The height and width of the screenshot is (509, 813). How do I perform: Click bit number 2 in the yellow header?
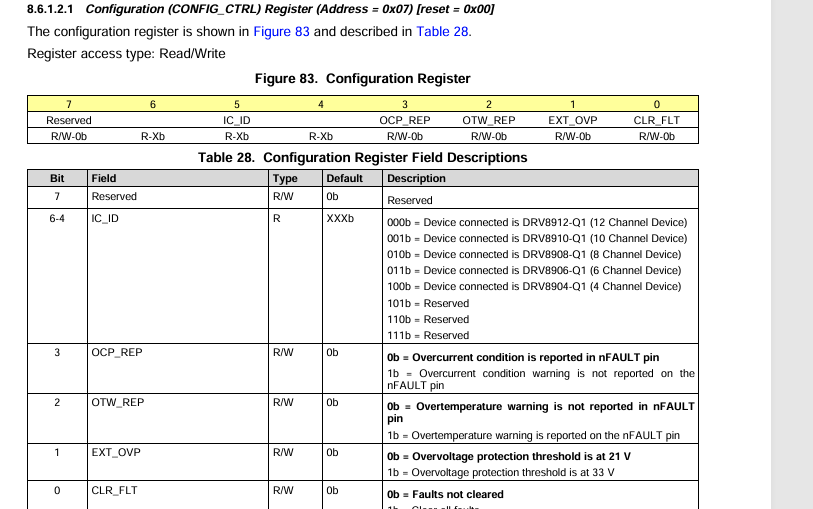tap(489, 104)
